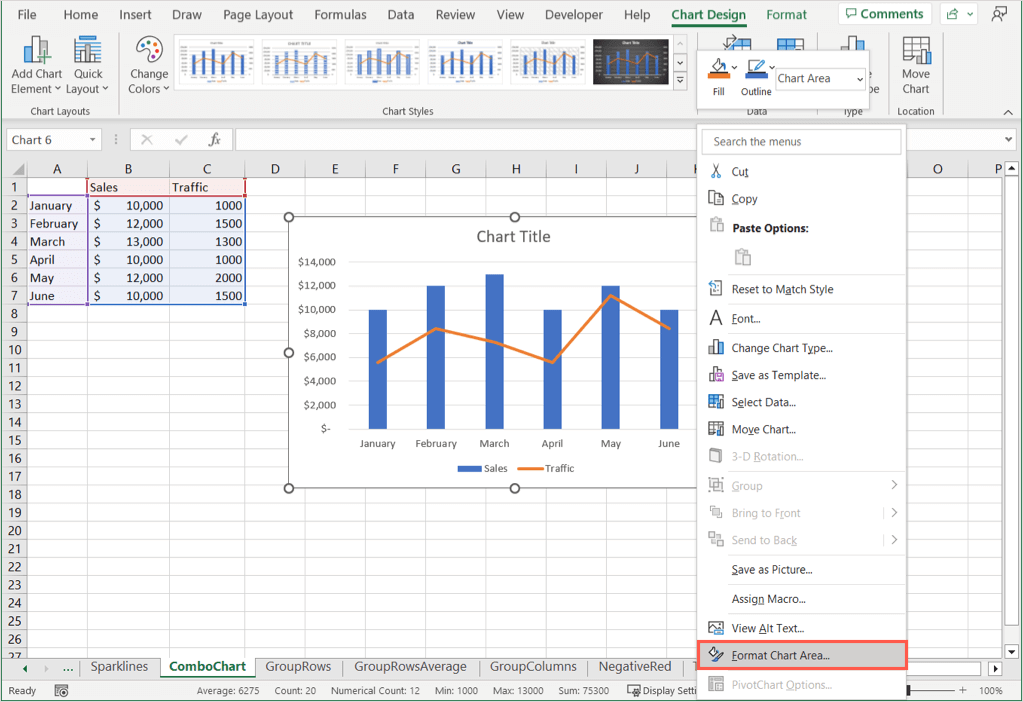Open the Page Layout ribbon tab
The image size is (1023, 702).
258,15
